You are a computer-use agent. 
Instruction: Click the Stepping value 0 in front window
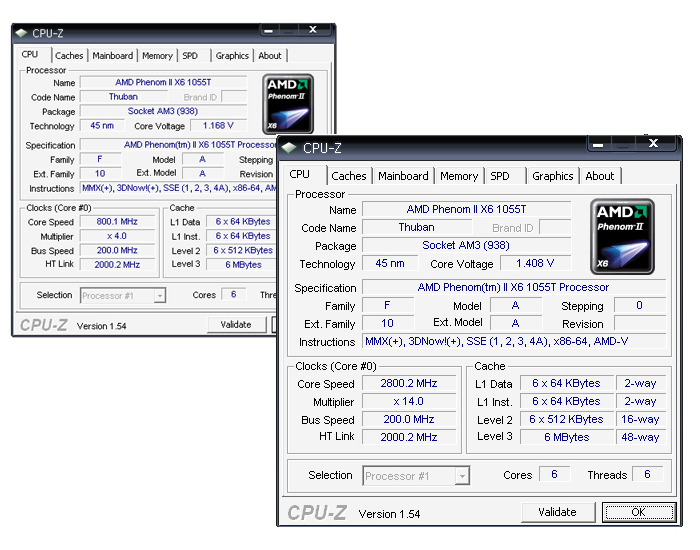[640, 305]
